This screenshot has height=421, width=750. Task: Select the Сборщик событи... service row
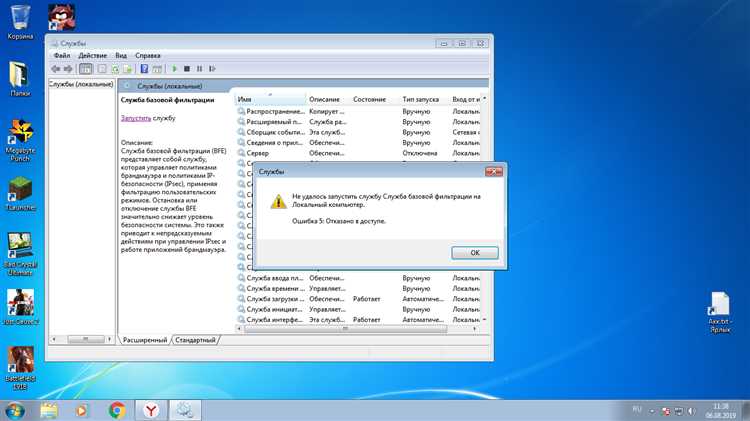point(359,132)
